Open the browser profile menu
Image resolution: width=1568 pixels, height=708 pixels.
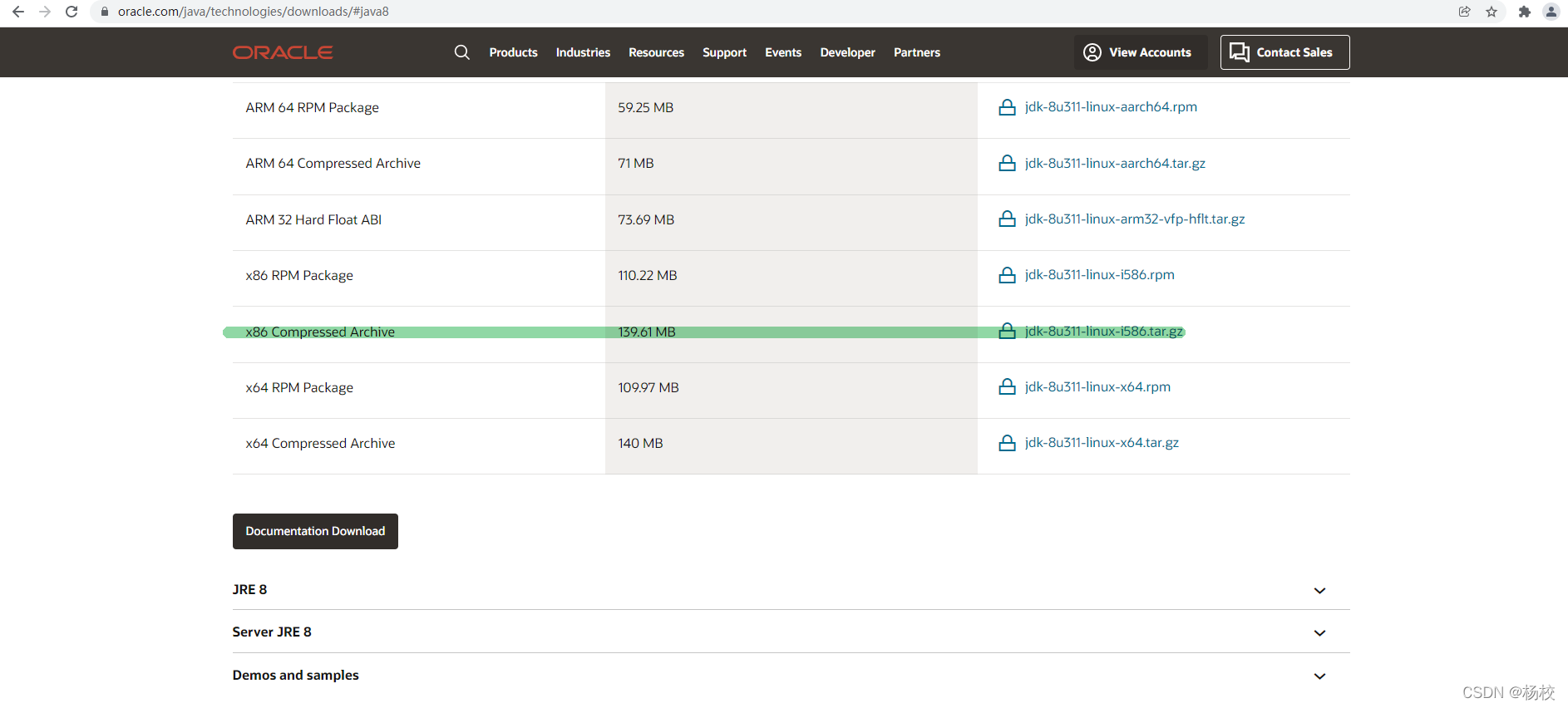(1551, 12)
